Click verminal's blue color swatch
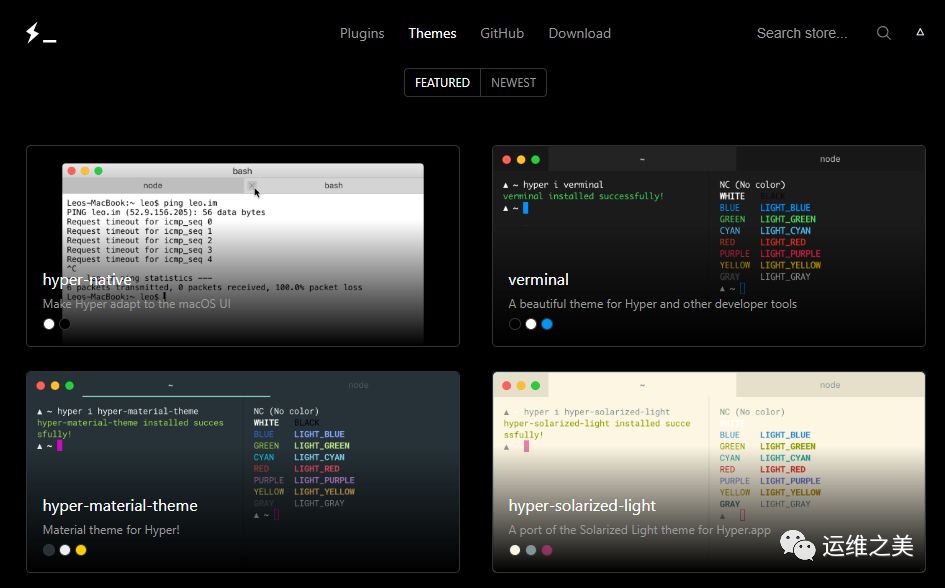Viewport: 945px width, 588px height. click(547, 324)
